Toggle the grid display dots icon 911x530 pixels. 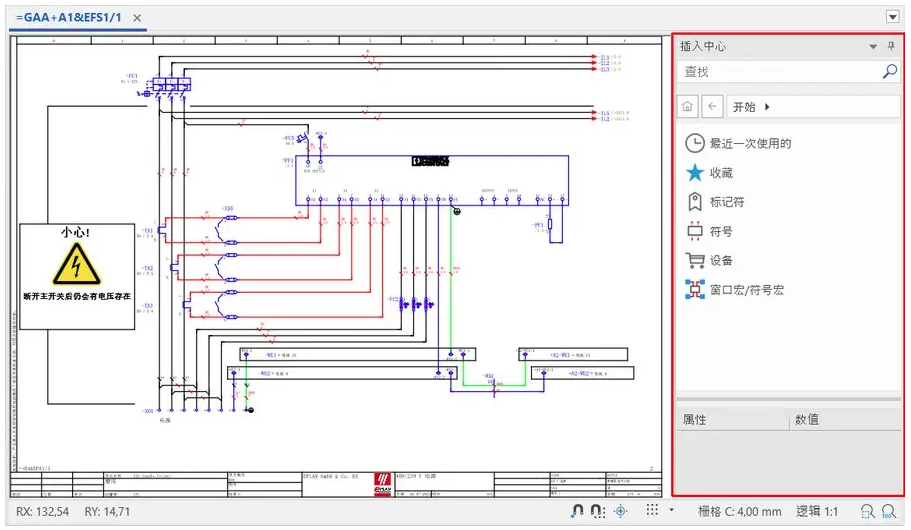[x=652, y=510]
